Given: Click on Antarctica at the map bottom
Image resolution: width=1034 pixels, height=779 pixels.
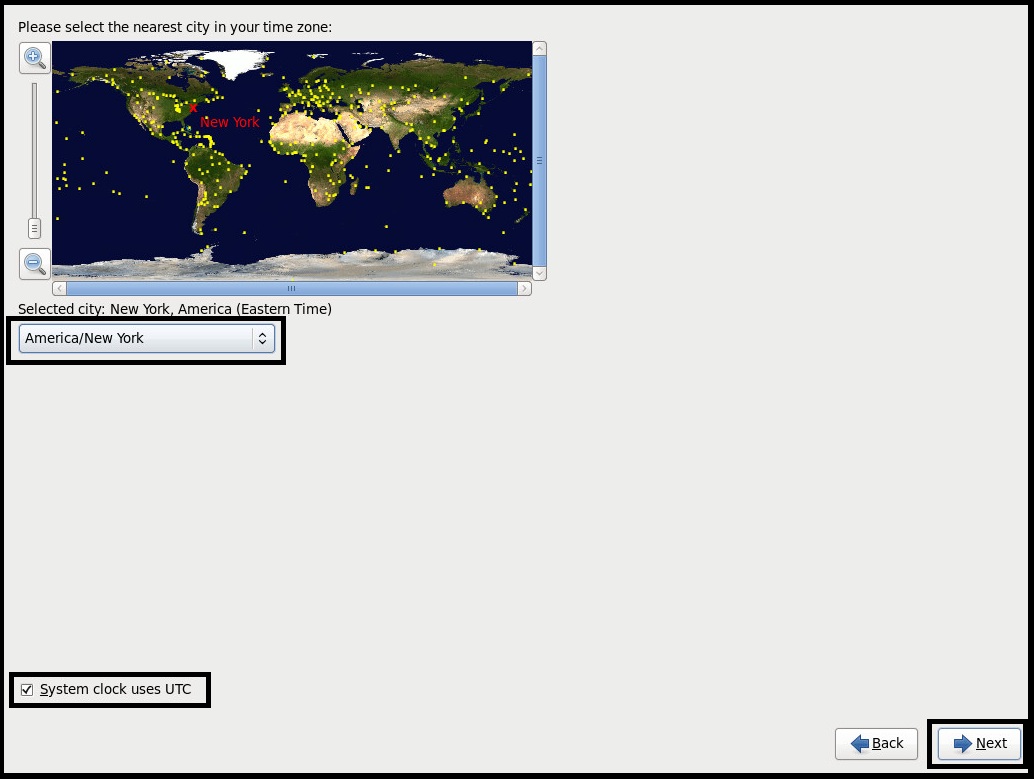Looking at the screenshot, I should [x=300, y=263].
